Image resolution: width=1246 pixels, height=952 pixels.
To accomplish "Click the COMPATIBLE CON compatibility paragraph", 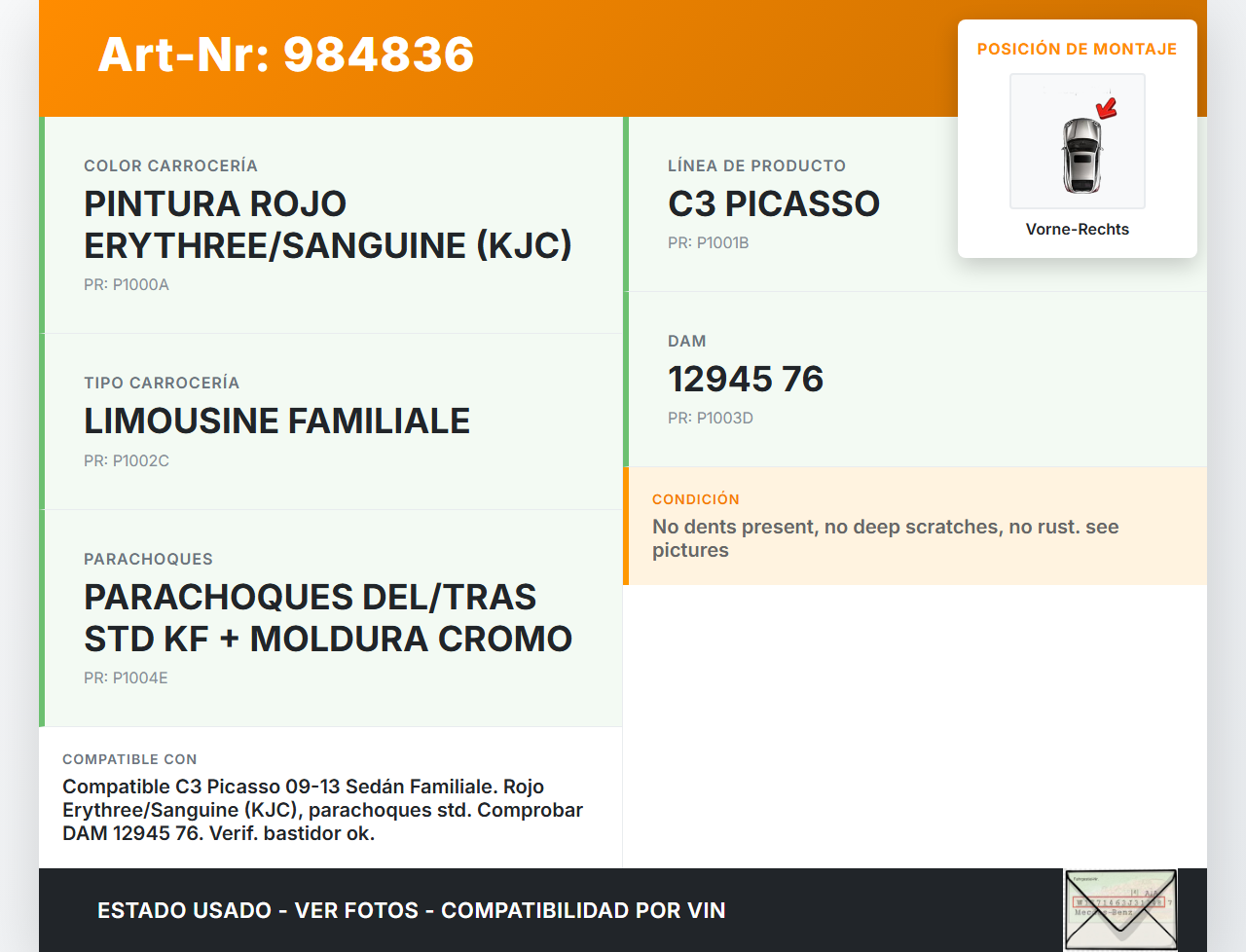I will point(322,810).
